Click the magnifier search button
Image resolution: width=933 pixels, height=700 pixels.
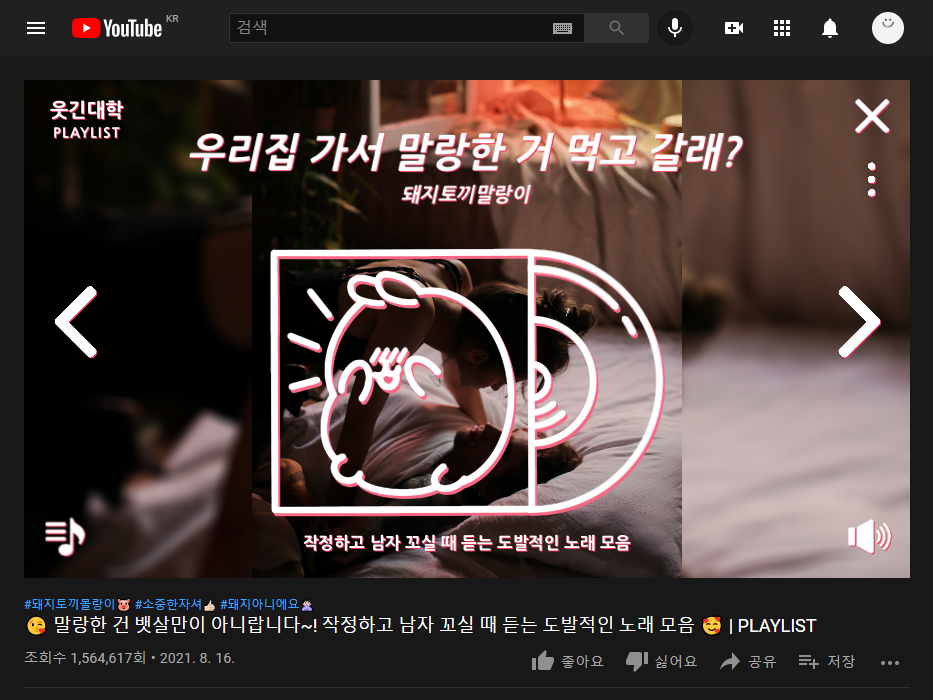point(616,28)
